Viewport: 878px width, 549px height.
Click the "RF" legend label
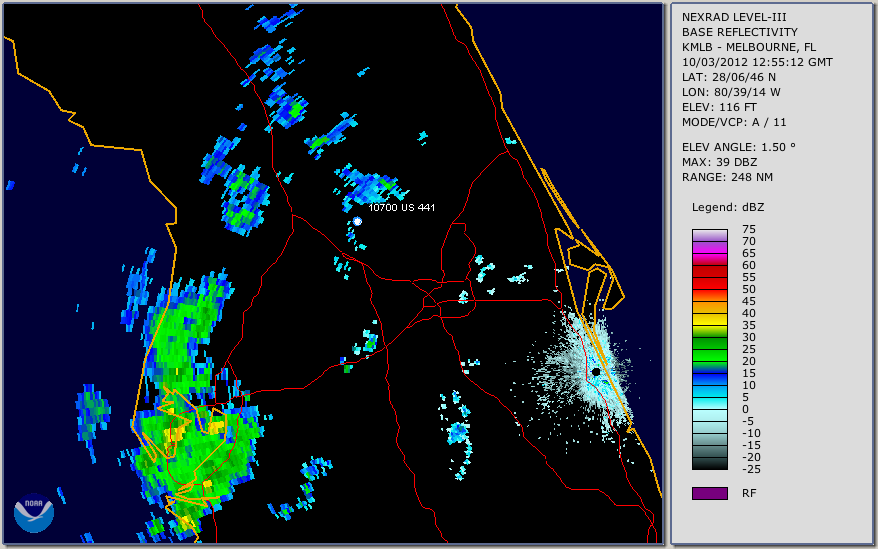tap(749, 493)
